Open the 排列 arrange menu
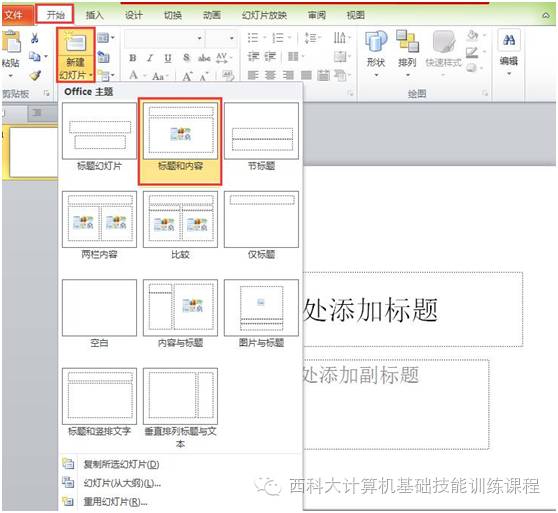The image size is (558, 513). (407, 54)
